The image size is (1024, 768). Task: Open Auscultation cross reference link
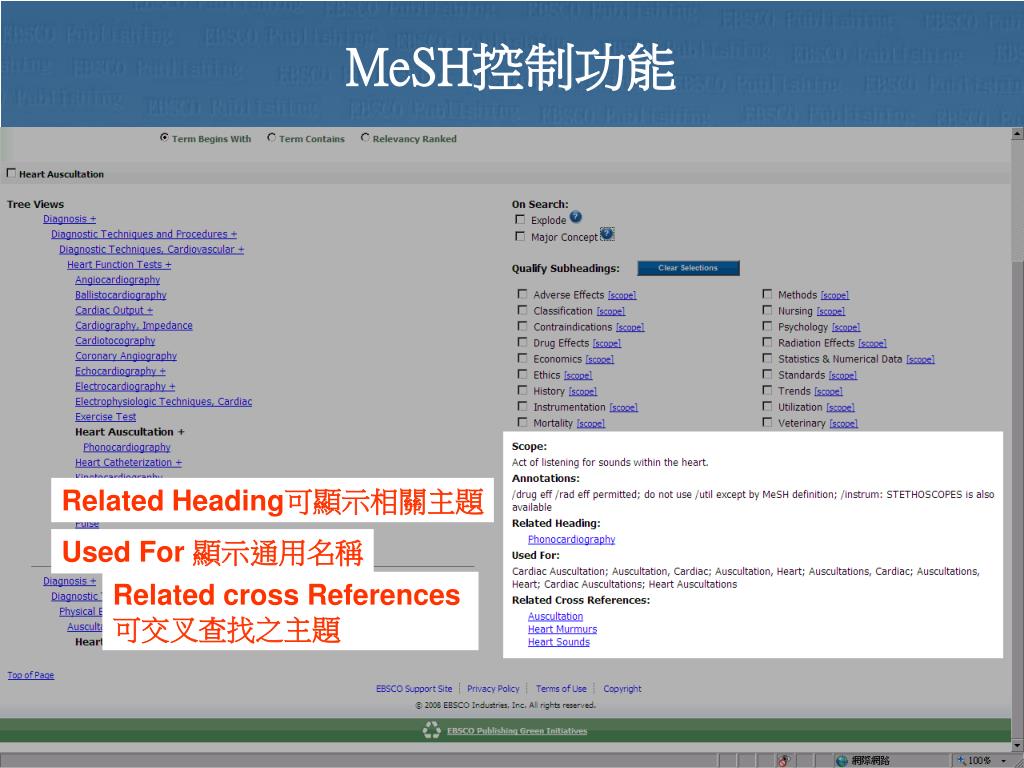tap(555, 616)
